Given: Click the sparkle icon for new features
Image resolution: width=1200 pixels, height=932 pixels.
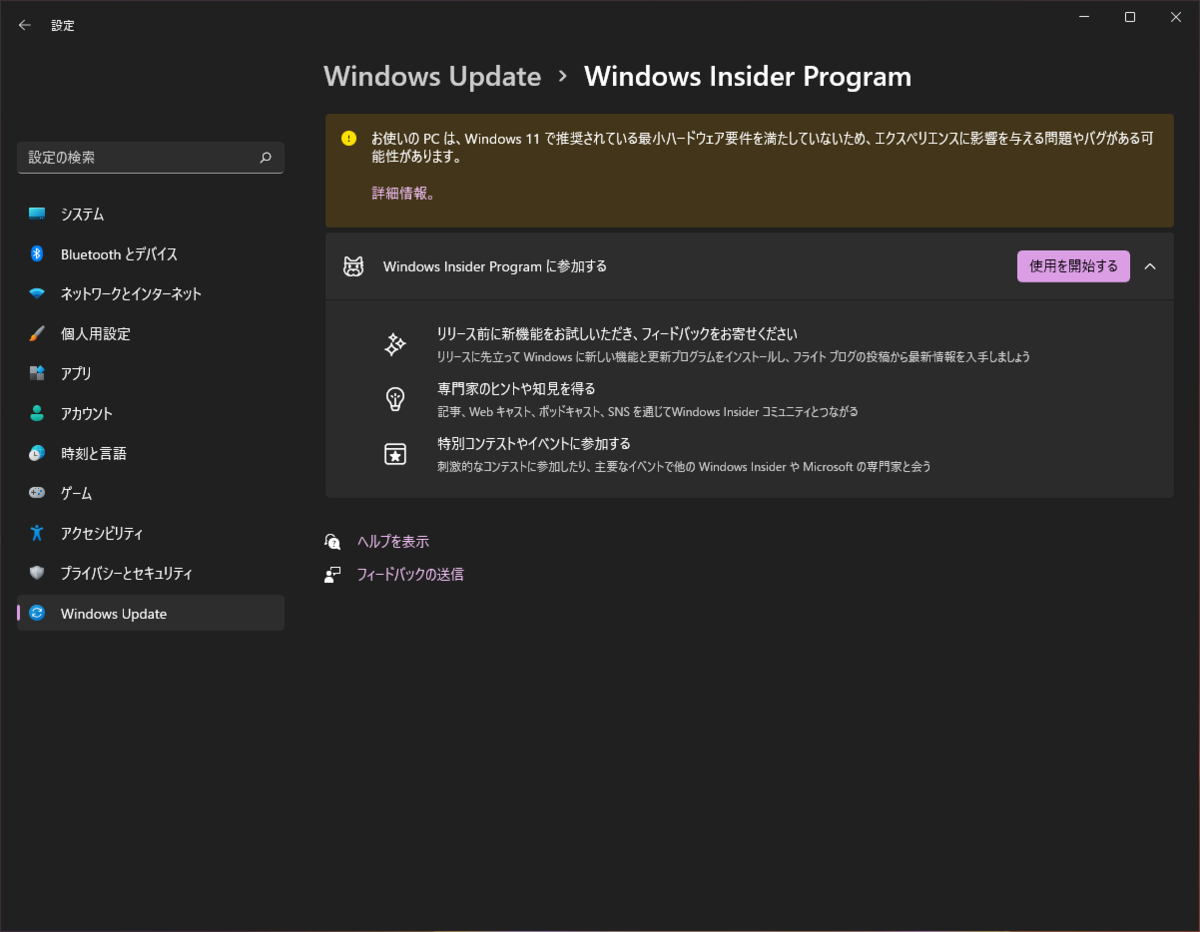Looking at the screenshot, I should [395, 345].
